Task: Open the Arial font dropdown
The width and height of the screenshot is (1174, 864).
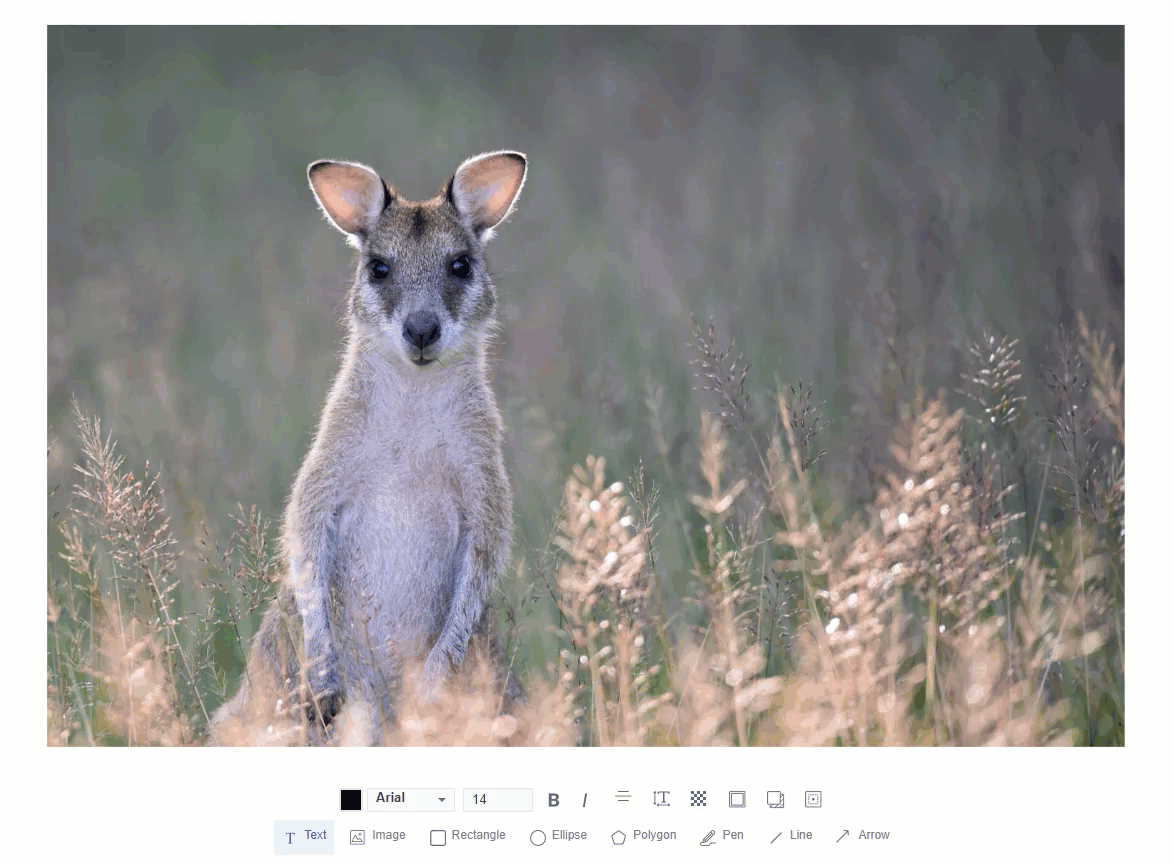Action: (x=410, y=799)
